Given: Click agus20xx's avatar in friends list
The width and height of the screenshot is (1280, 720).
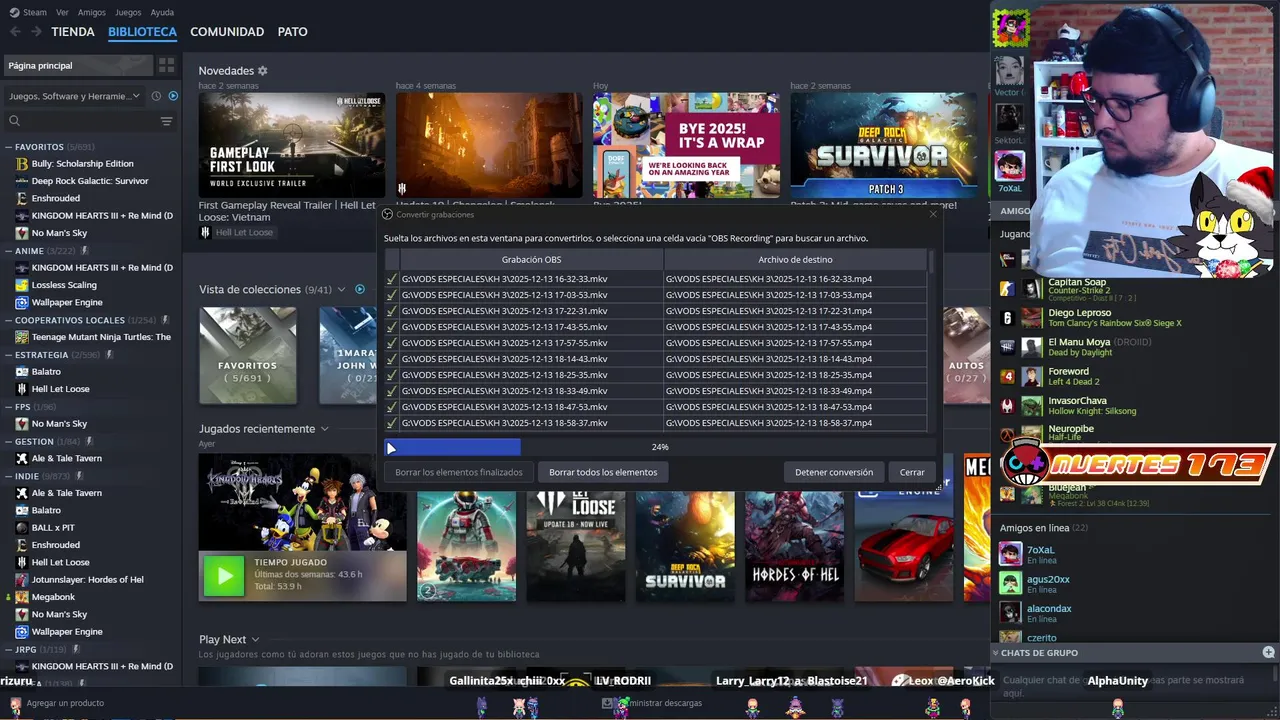Looking at the screenshot, I should (1011, 583).
